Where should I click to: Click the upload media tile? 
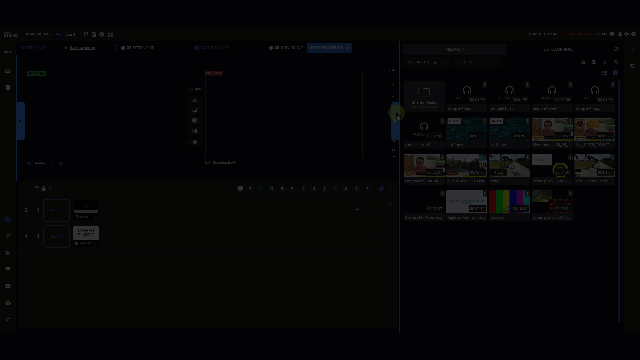click(424, 96)
